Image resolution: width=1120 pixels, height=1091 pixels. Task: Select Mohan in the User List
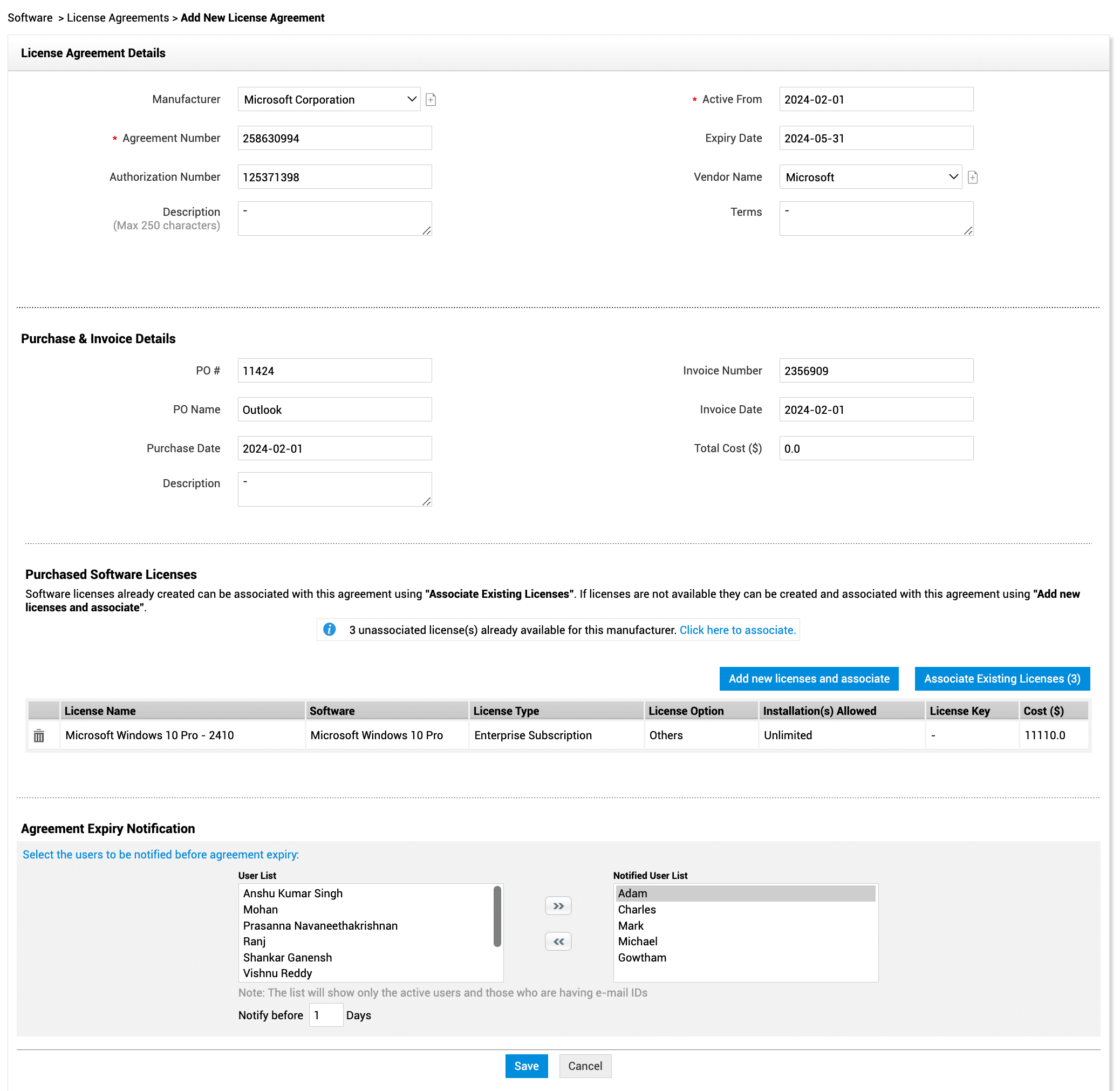pyautogui.click(x=261, y=910)
